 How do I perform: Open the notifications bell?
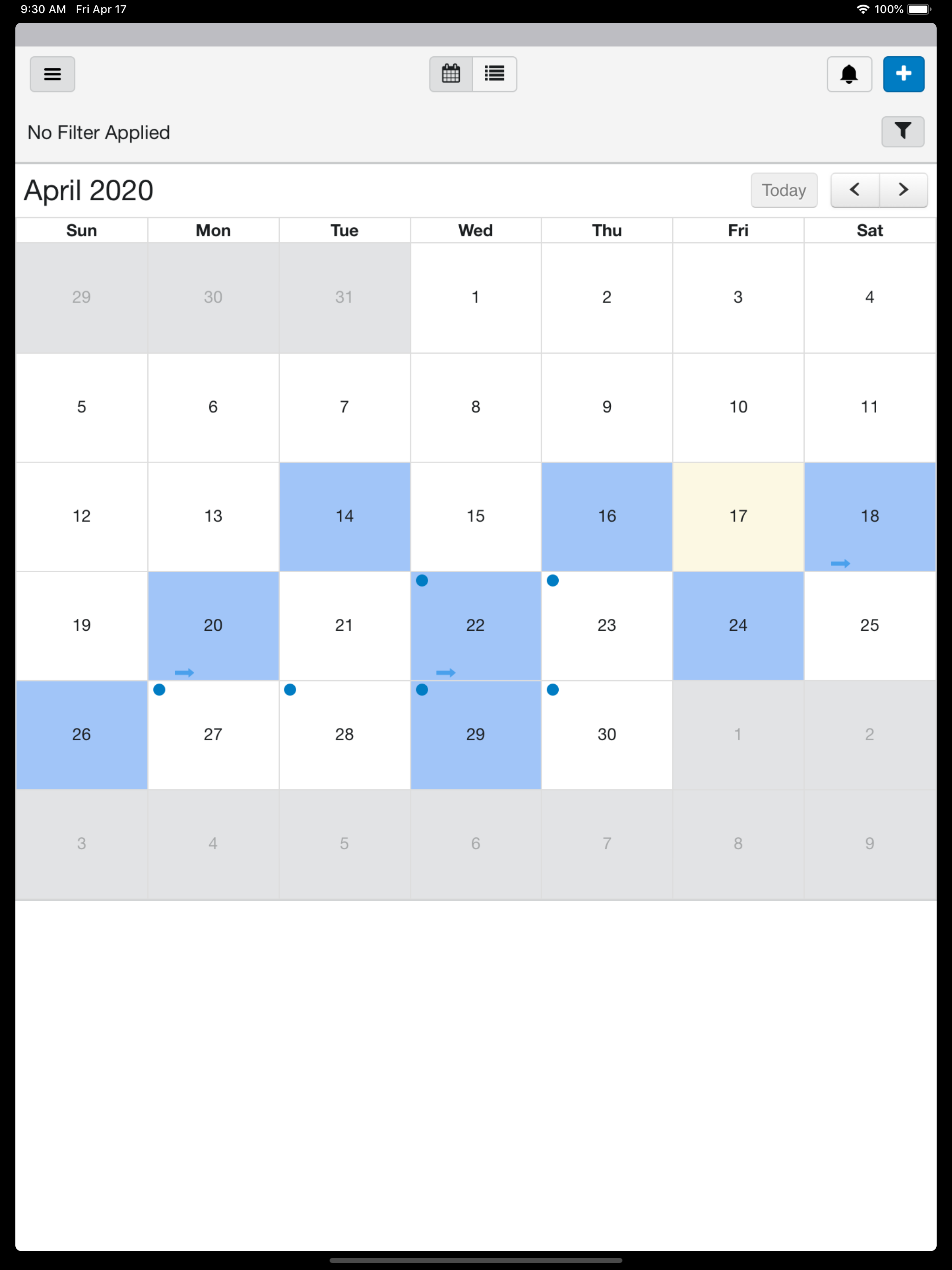click(849, 74)
